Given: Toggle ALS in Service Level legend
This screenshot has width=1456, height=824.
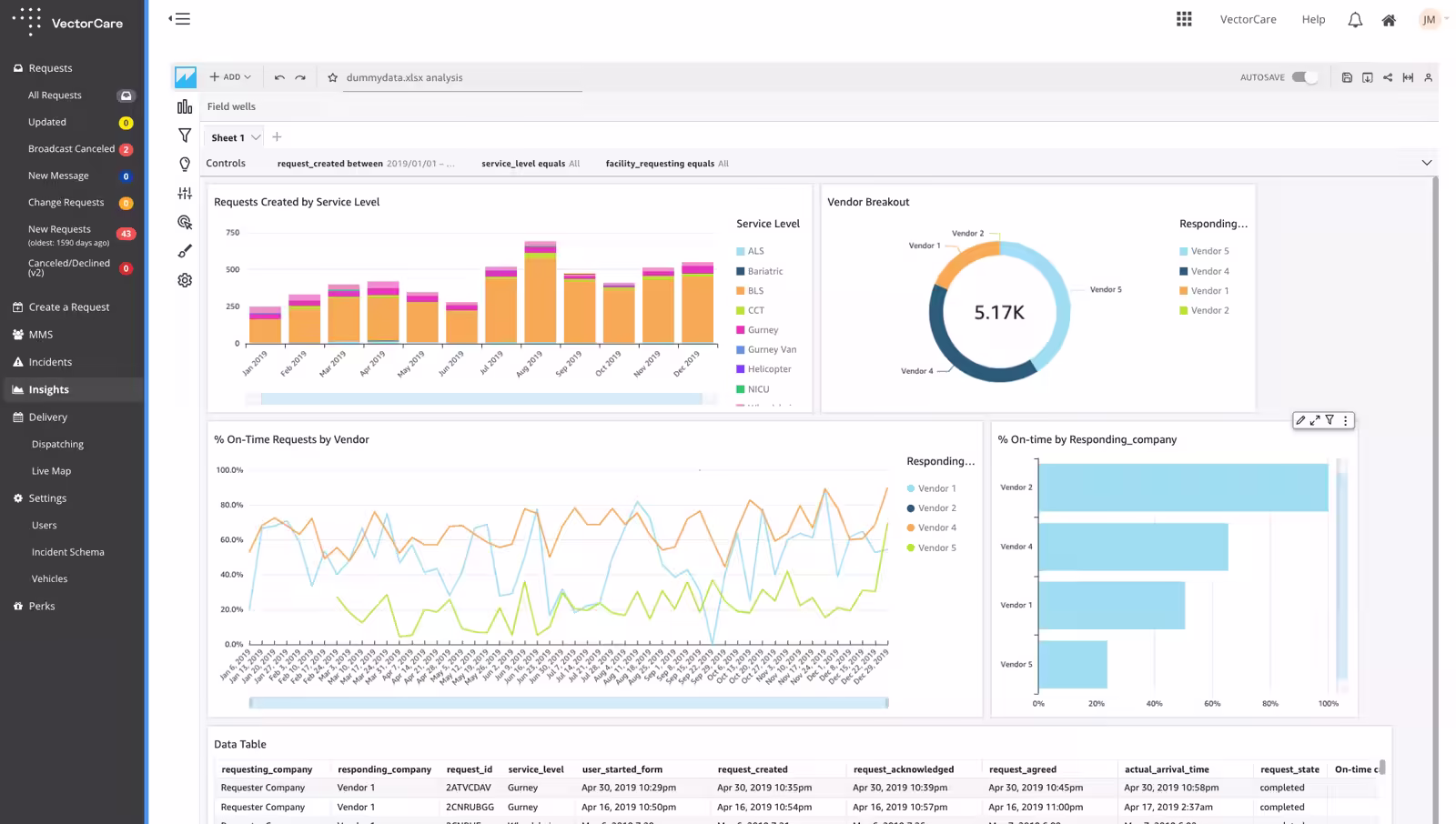Looking at the screenshot, I should 750,251.
